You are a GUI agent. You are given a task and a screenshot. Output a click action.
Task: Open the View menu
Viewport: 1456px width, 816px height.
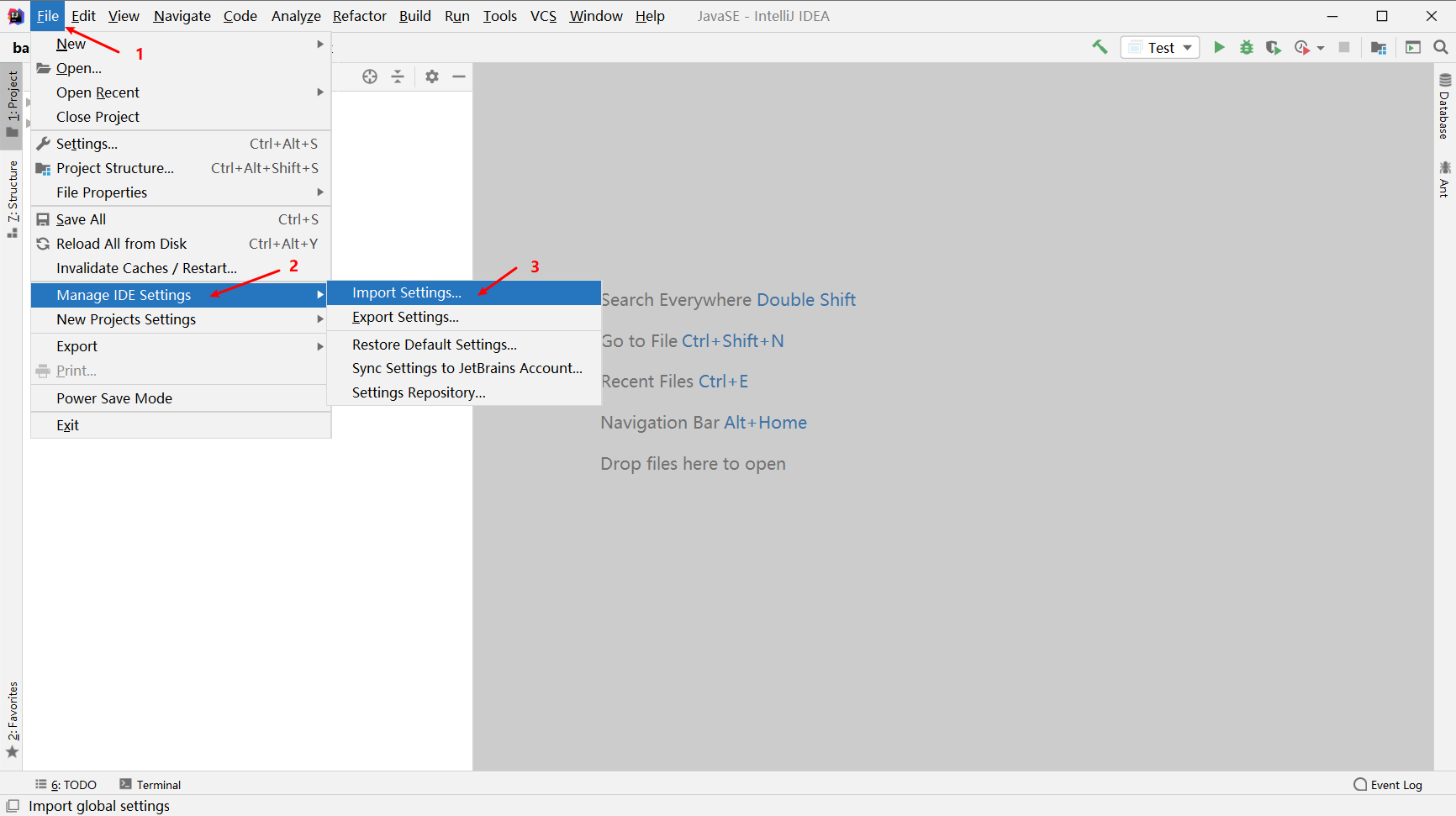[124, 16]
